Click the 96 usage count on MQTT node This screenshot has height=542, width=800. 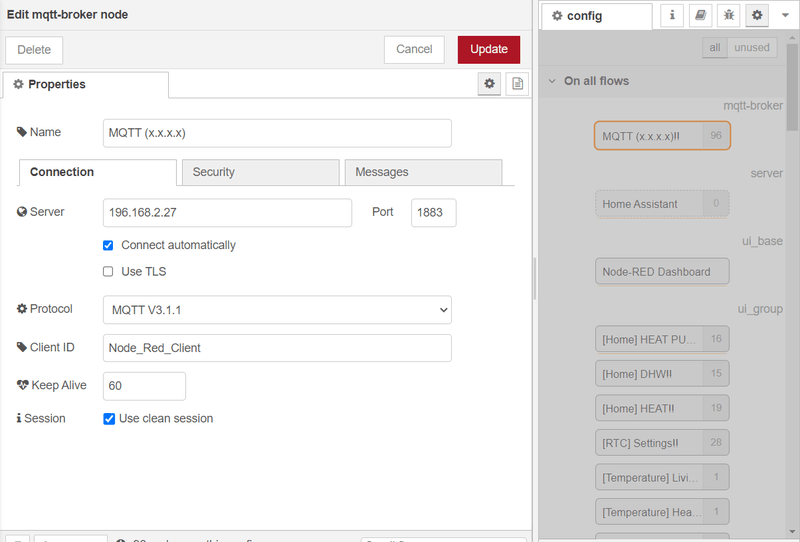(716, 136)
